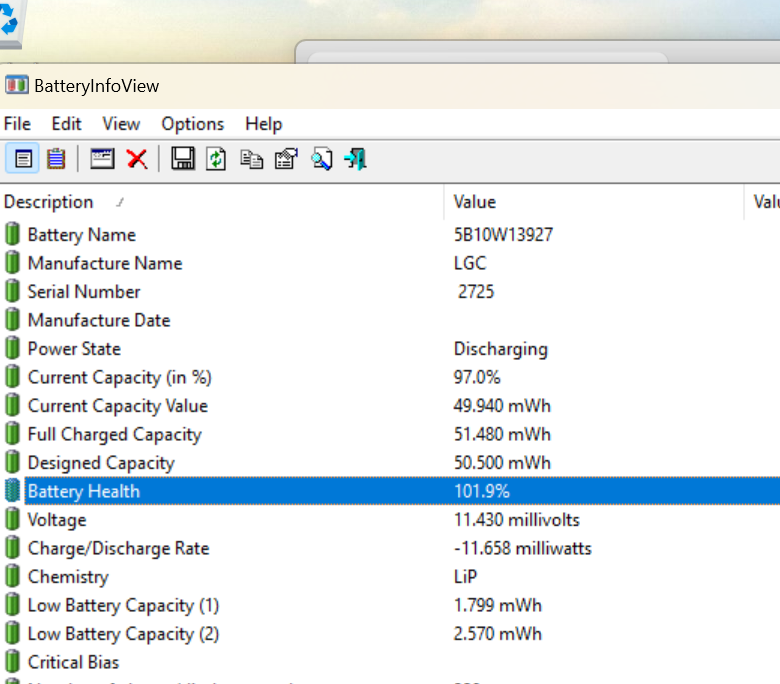Click the serial number value 2725
Screen dimensions: 780x684
(x=476, y=292)
